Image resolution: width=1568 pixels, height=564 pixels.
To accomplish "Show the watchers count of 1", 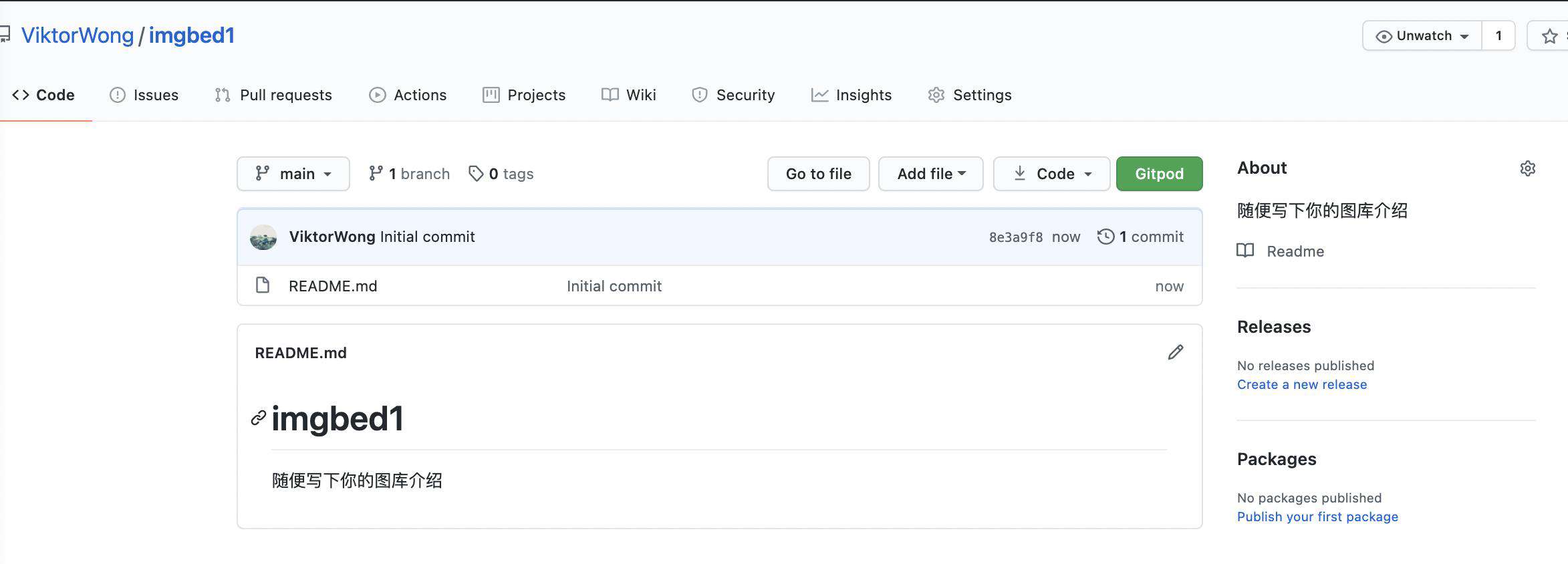I will [x=1498, y=36].
